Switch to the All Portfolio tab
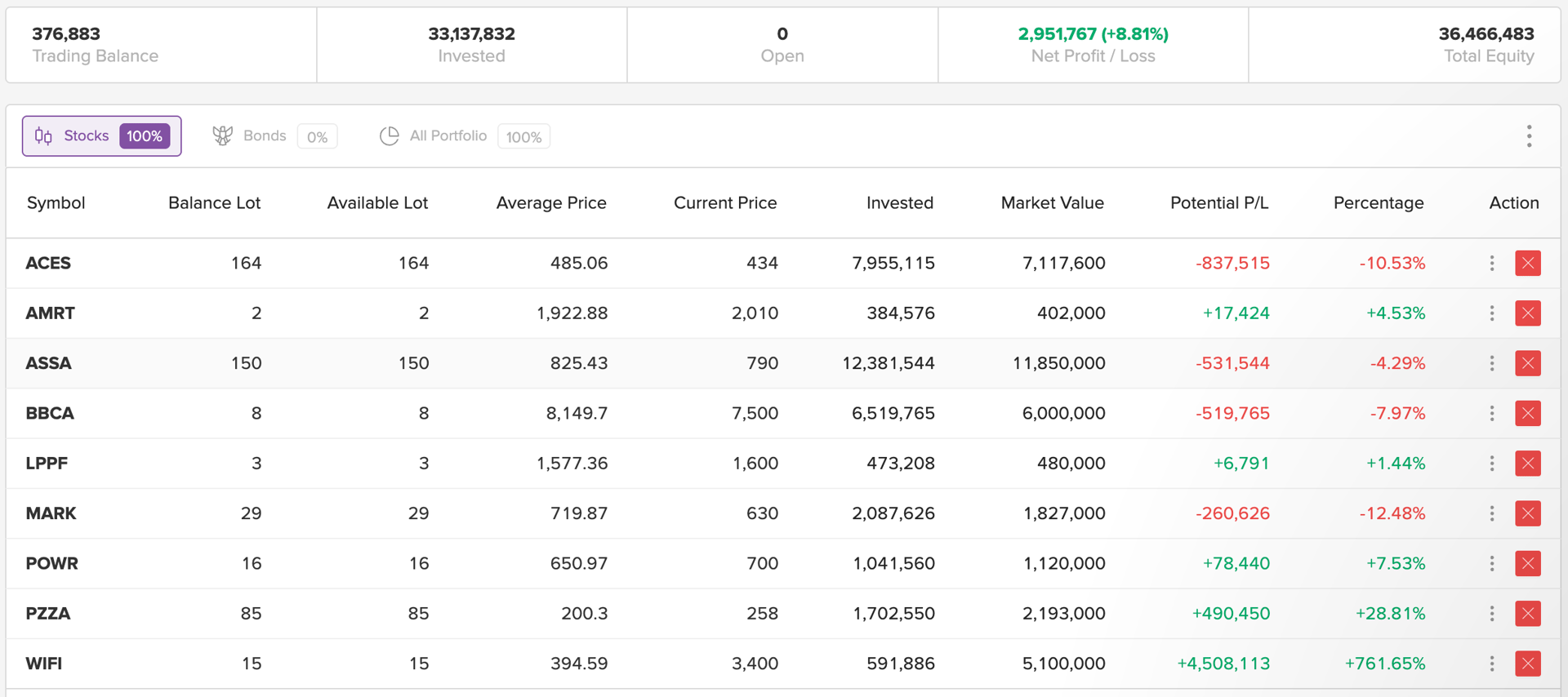 click(464, 136)
